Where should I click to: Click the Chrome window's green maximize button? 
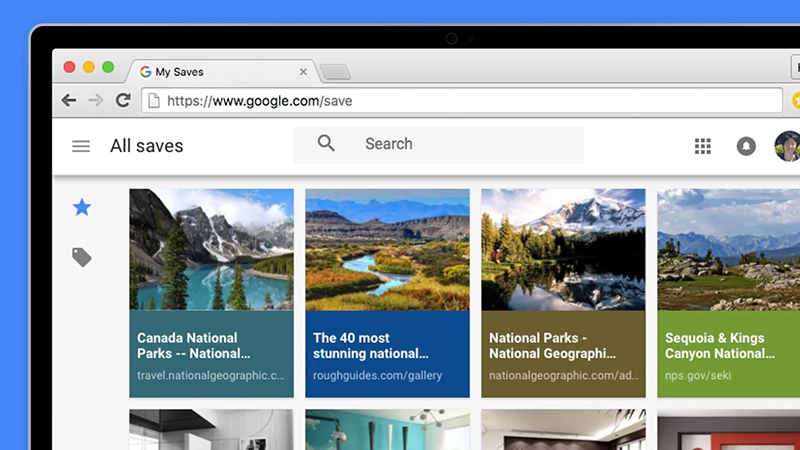pos(108,67)
